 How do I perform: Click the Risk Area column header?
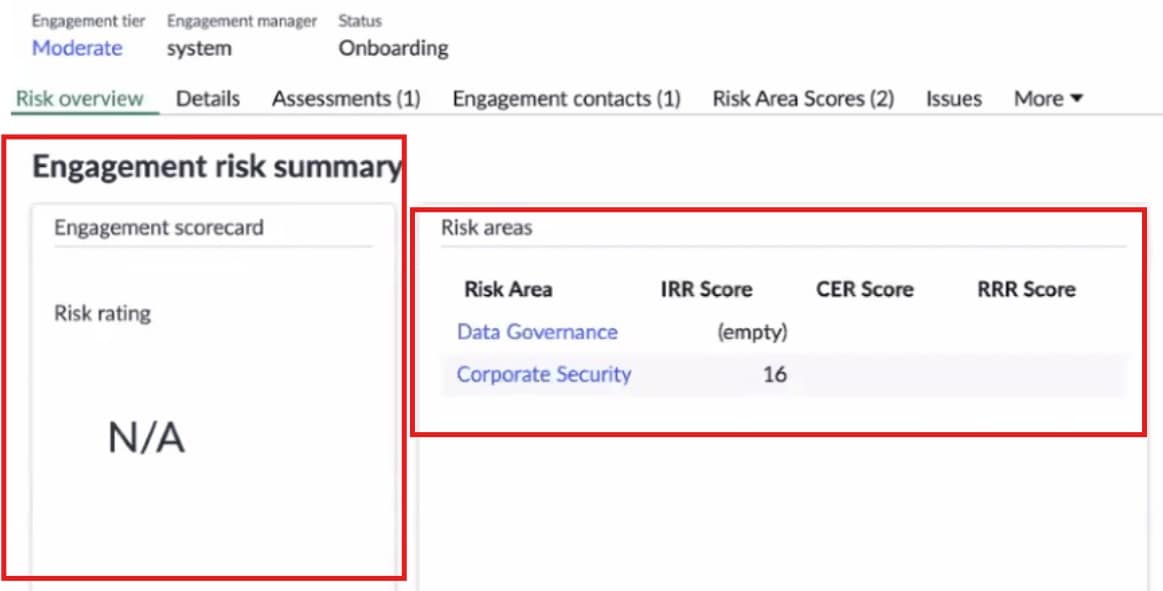pos(508,290)
